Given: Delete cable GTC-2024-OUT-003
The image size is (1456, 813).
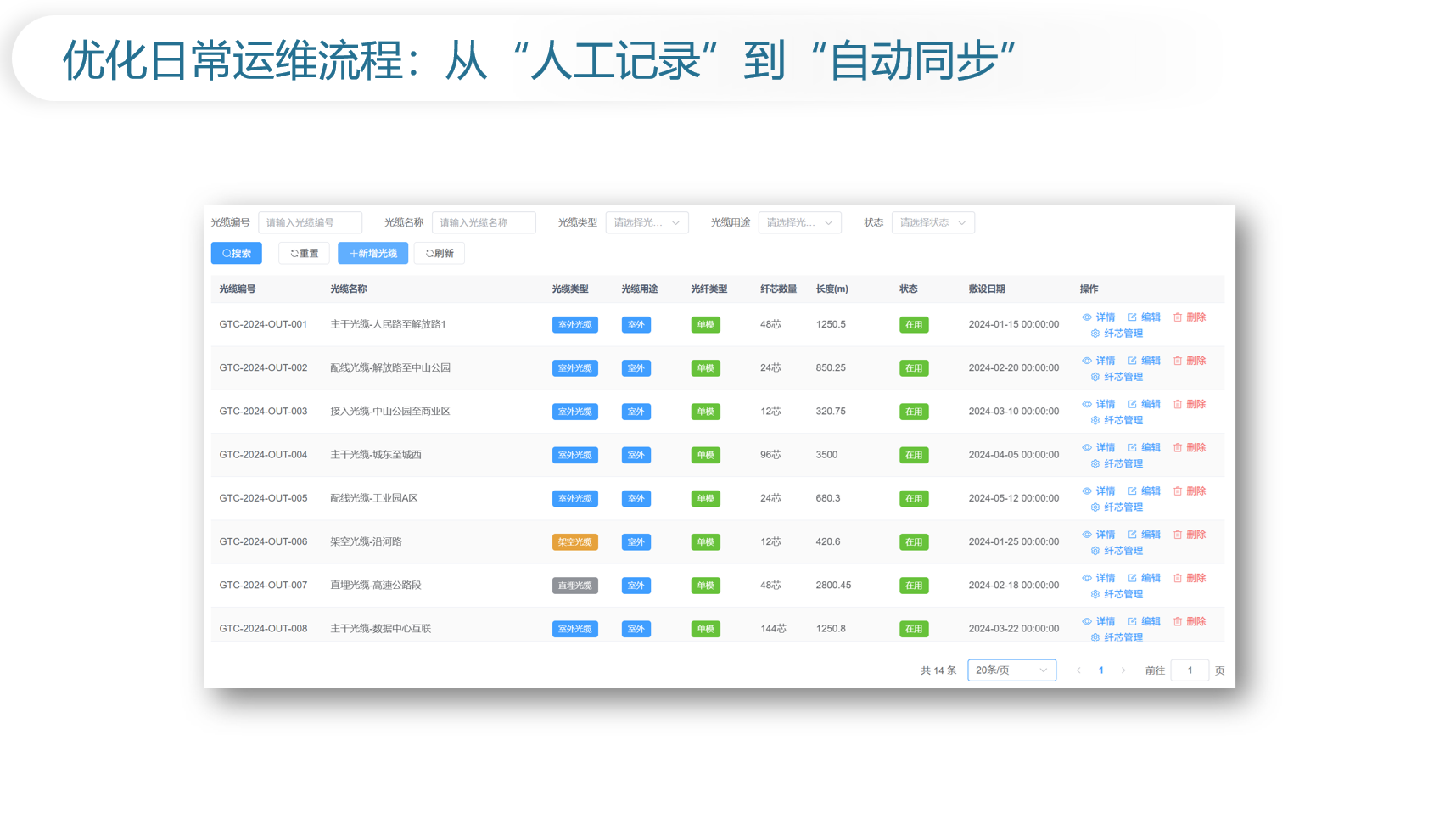Looking at the screenshot, I should 1190,404.
